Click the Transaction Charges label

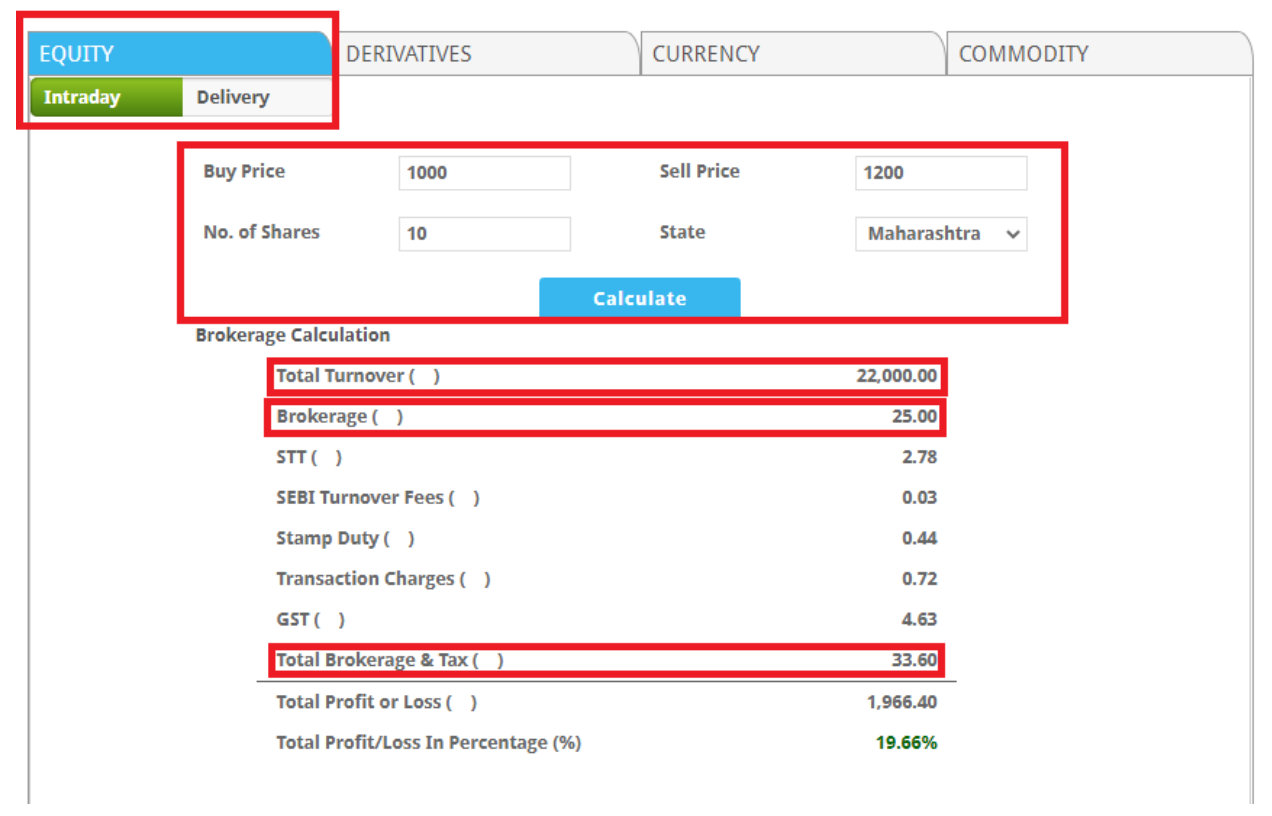pyautogui.click(x=383, y=579)
